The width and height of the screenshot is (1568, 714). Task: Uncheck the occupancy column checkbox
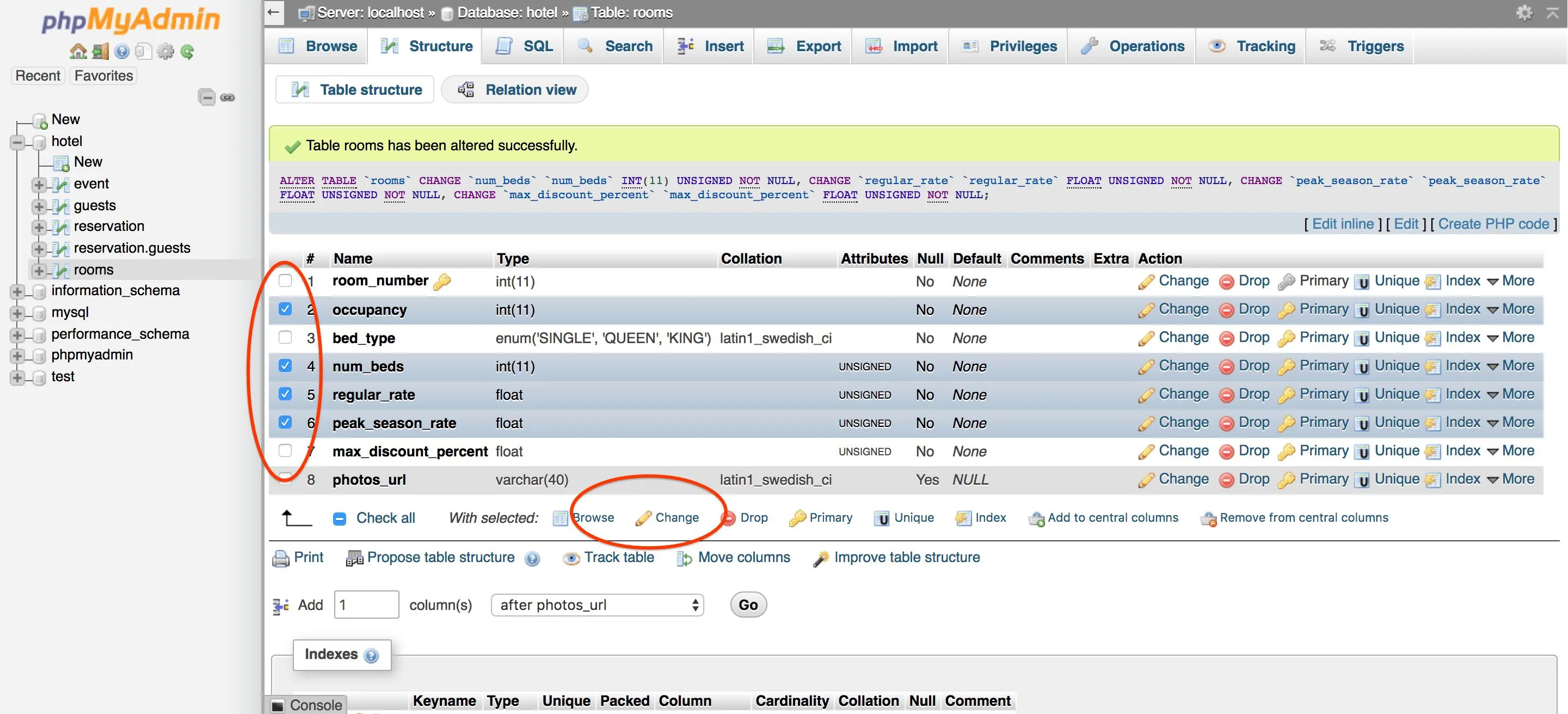(285, 309)
